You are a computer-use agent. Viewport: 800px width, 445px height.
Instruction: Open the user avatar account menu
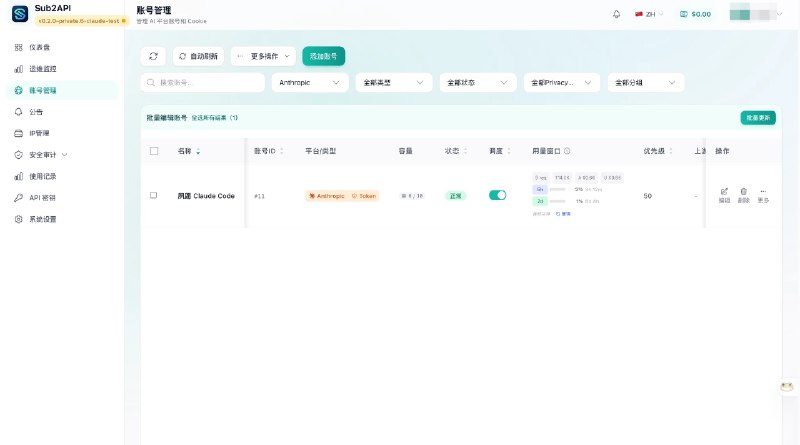[x=756, y=14]
